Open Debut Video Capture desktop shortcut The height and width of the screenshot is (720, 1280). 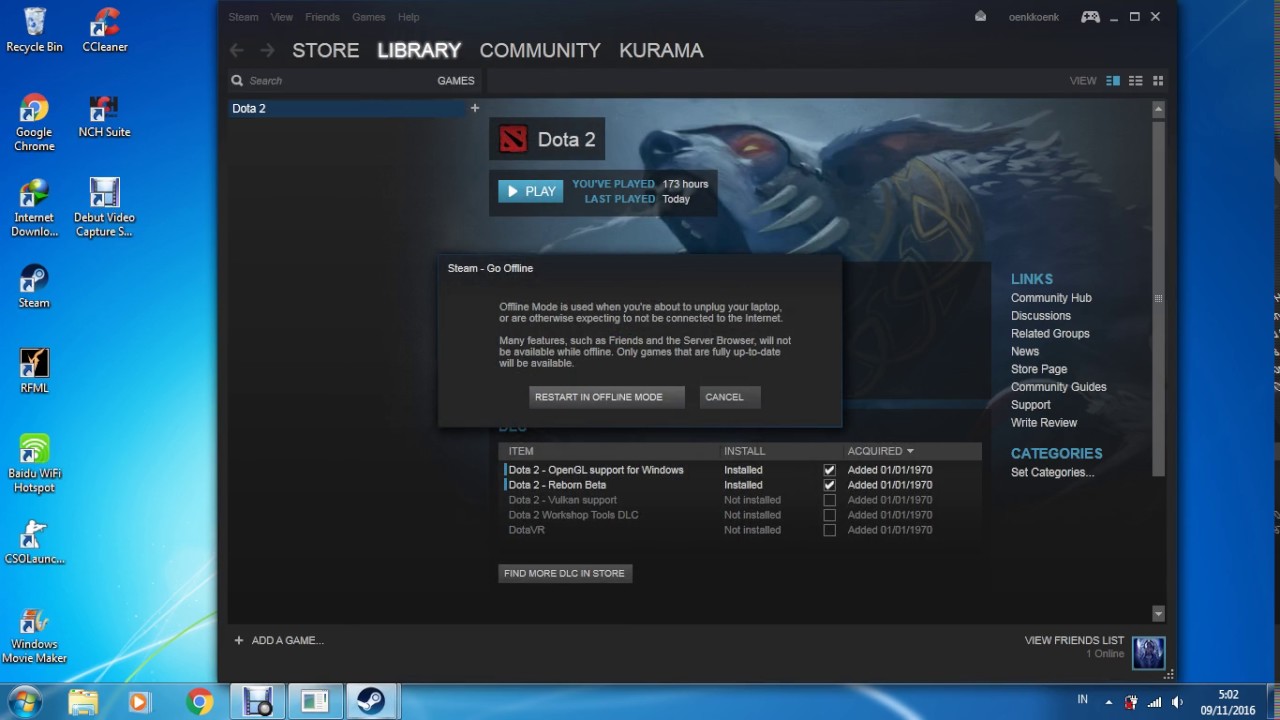tap(104, 208)
